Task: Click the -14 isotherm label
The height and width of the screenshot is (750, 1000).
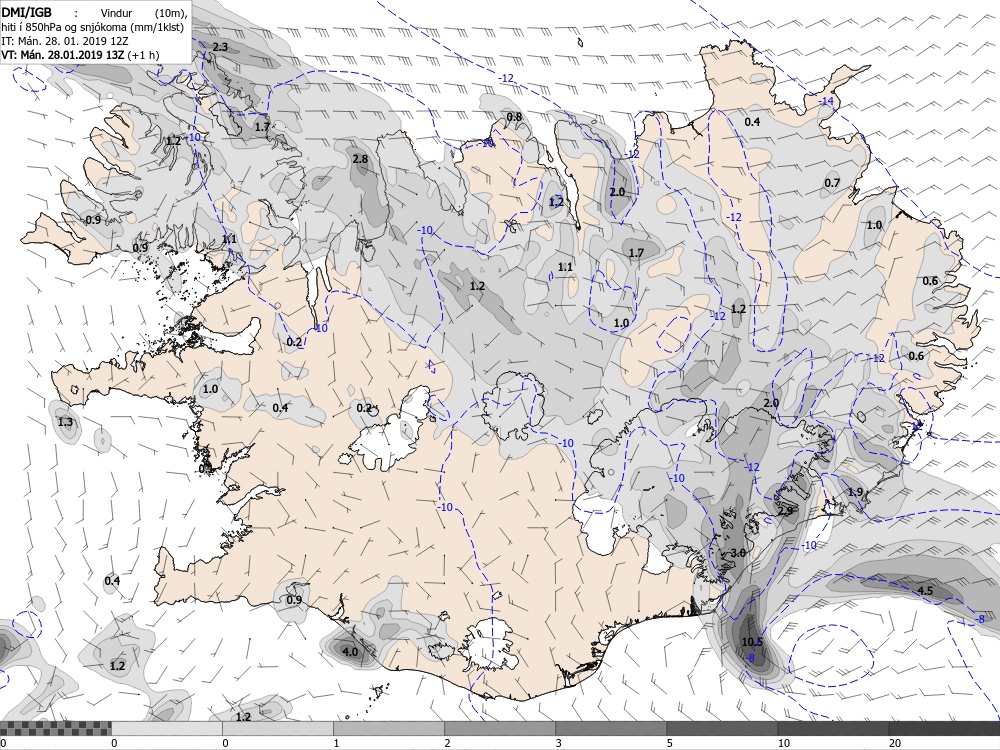Action: (827, 101)
